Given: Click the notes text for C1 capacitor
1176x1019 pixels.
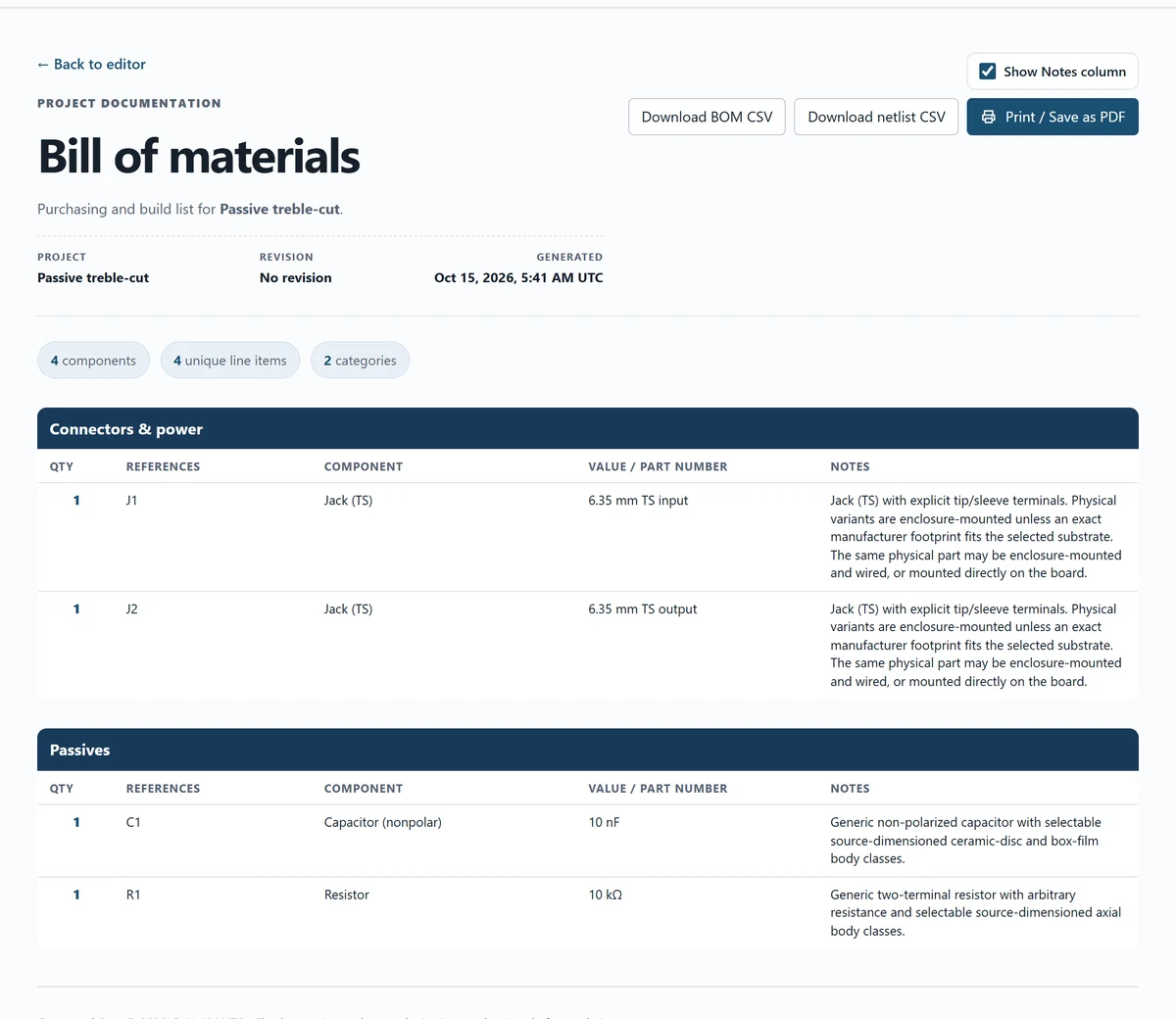Looking at the screenshot, I should coord(965,841).
